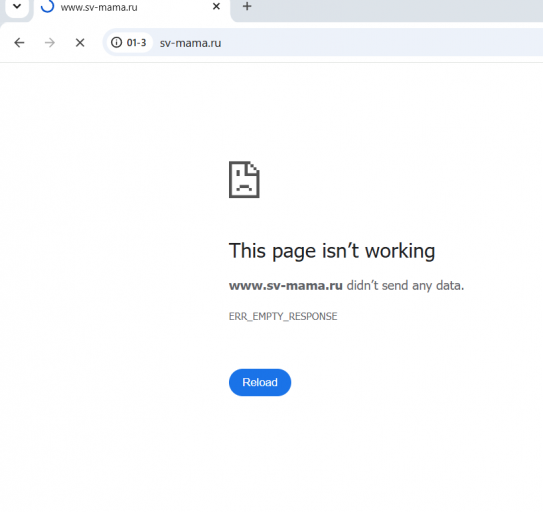
Task: Open a new tab with plus button
Action: 247,7
